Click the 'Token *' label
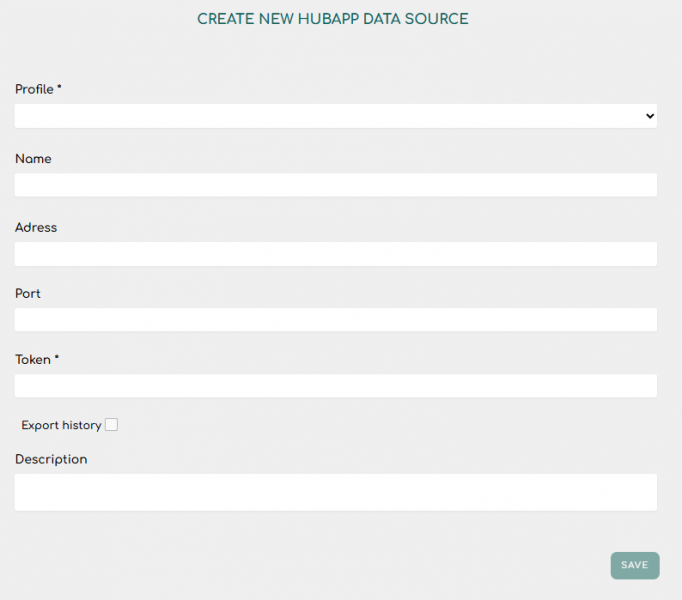 point(37,359)
